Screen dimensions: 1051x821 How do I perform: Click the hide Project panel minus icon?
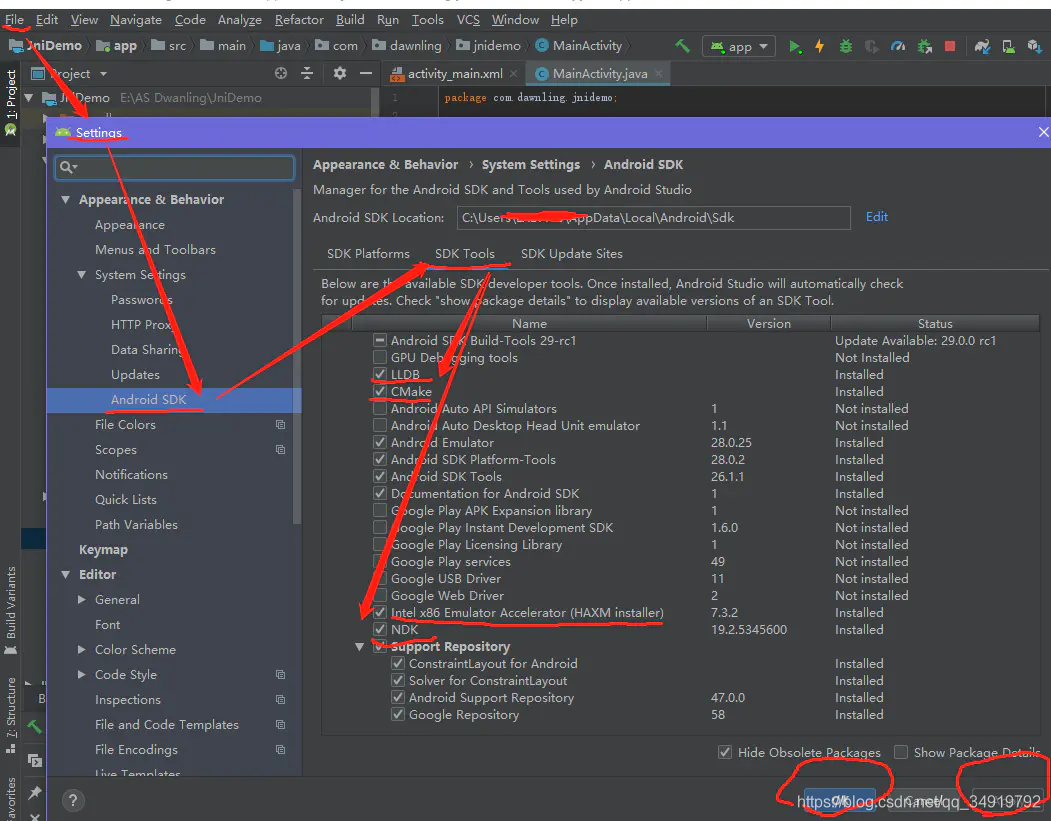[x=366, y=73]
